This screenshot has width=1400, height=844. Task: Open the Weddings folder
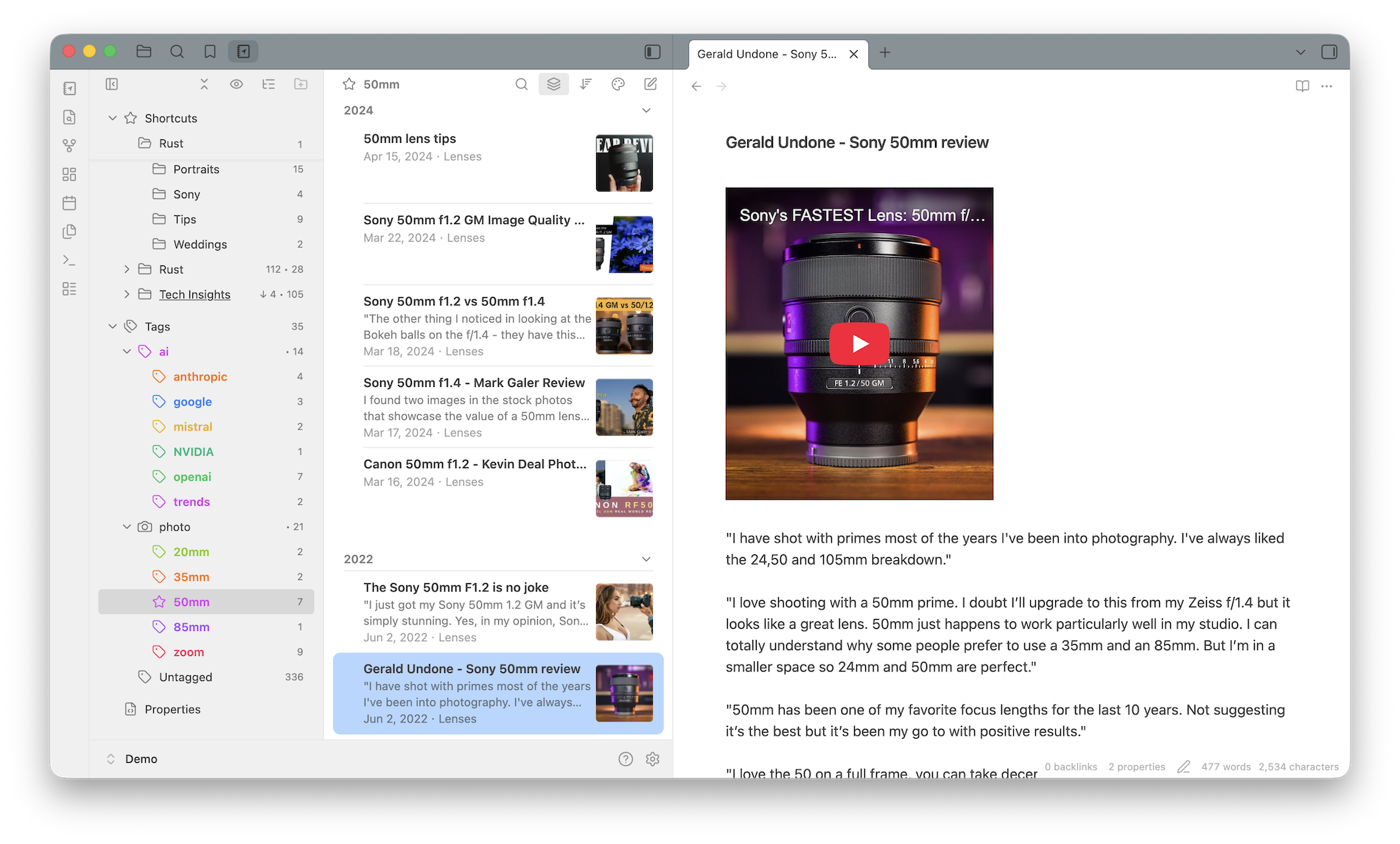[x=206, y=245]
